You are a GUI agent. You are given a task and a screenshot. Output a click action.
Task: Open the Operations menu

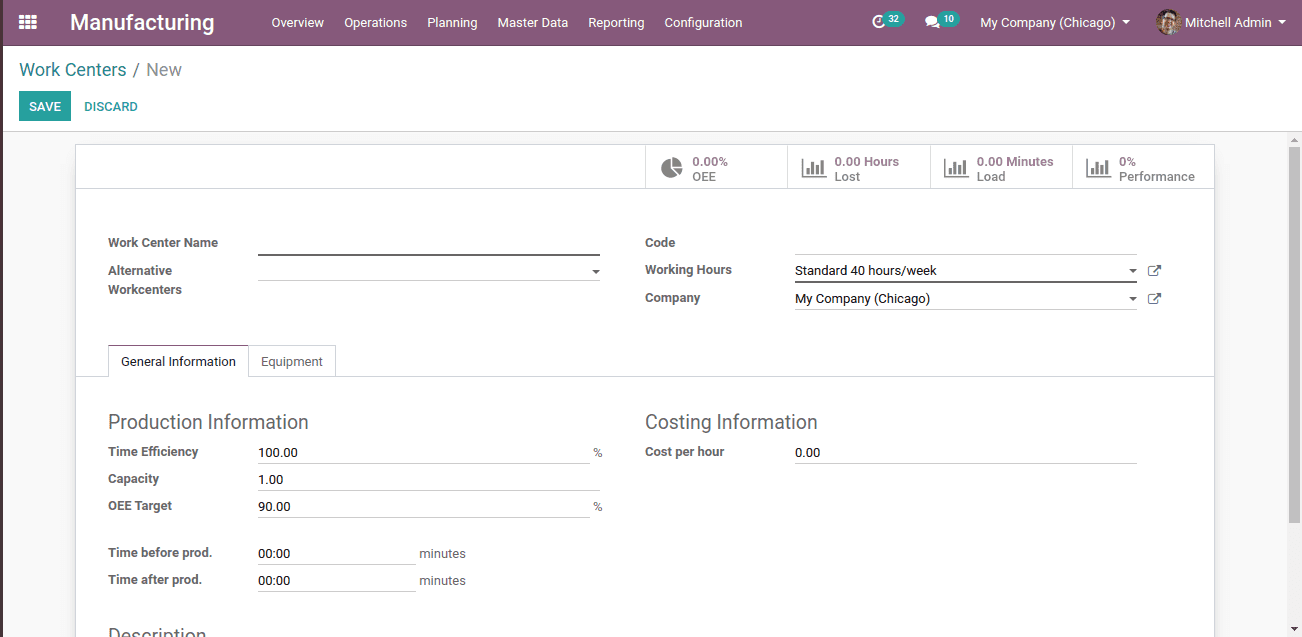(376, 22)
